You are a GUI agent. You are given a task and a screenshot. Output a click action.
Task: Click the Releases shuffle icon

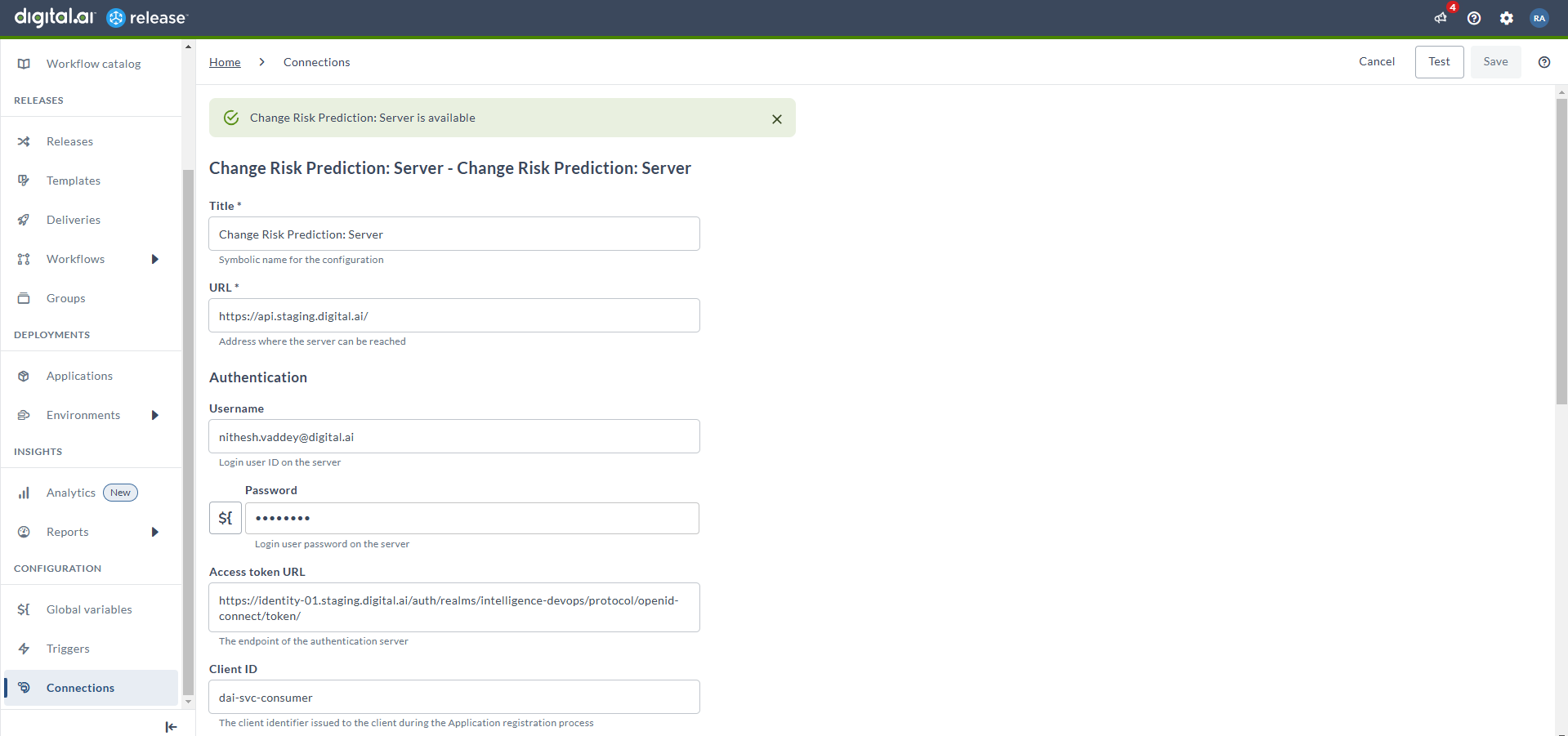[24, 141]
